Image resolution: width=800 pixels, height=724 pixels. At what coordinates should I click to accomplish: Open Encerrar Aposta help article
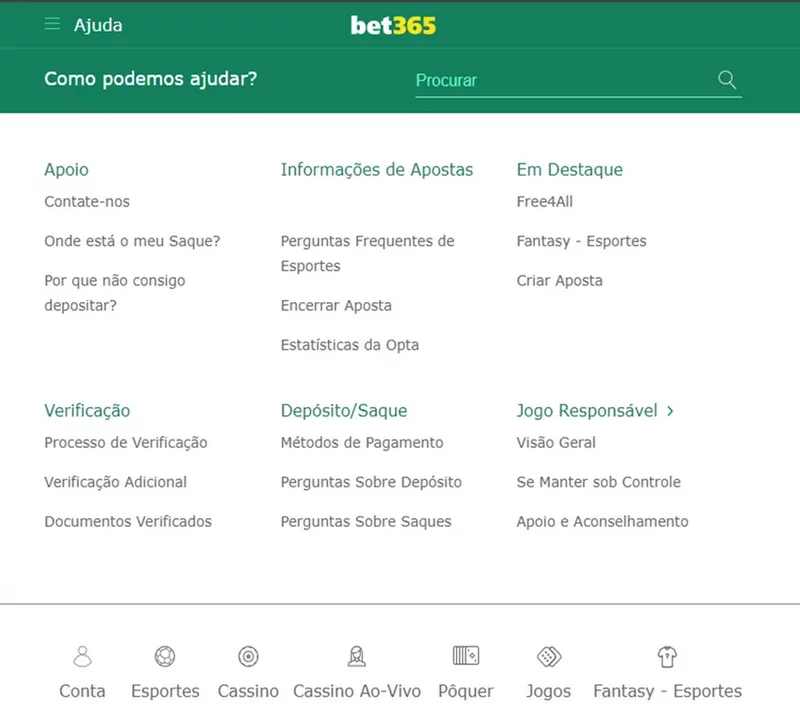pyautogui.click(x=336, y=306)
